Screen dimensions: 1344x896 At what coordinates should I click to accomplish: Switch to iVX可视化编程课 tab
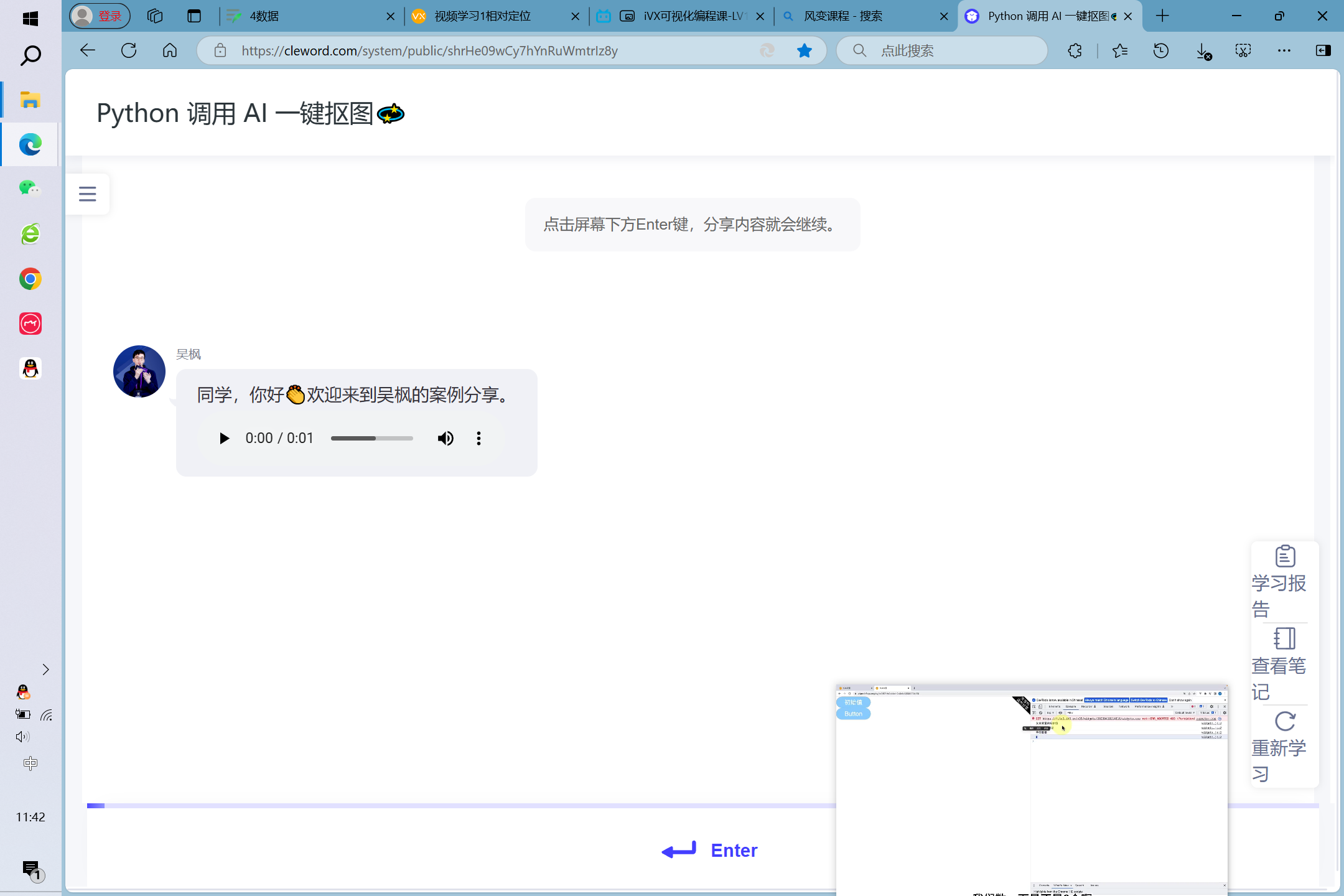tap(679, 16)
